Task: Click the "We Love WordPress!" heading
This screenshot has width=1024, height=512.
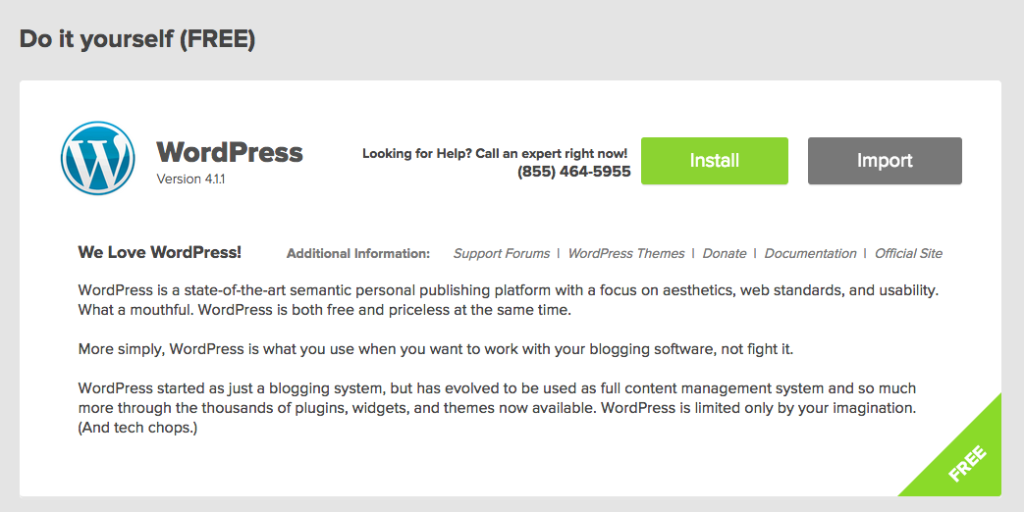Action: (160, 252)
